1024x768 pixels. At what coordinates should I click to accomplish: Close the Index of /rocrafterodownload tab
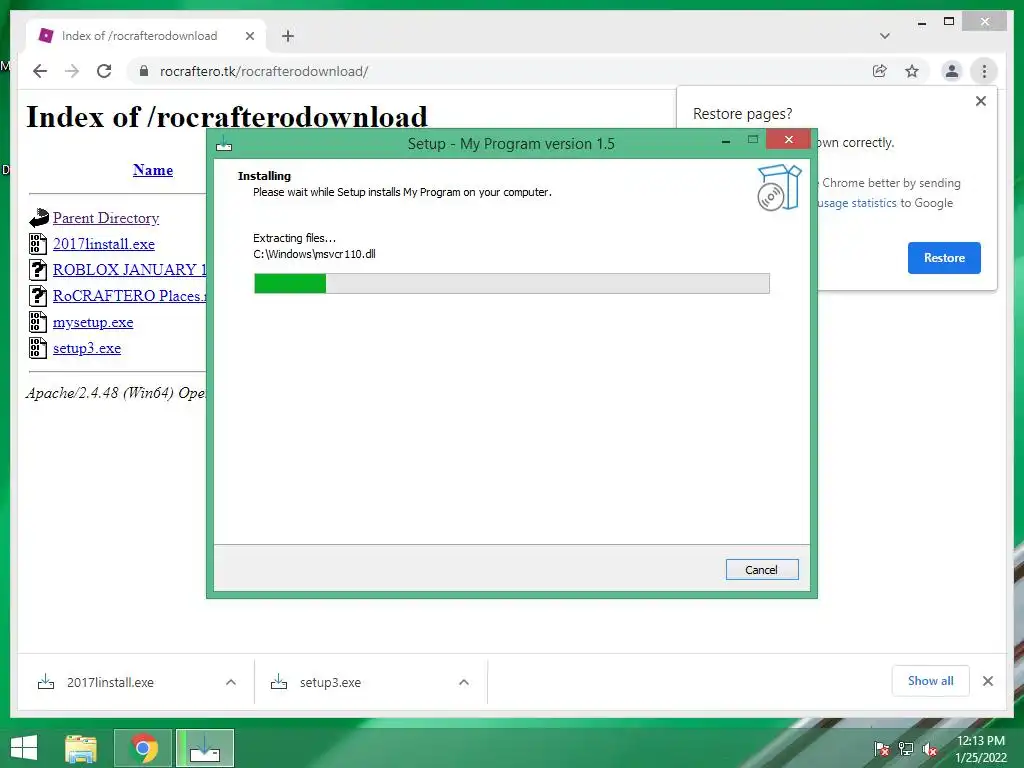[x=249, y=36]
